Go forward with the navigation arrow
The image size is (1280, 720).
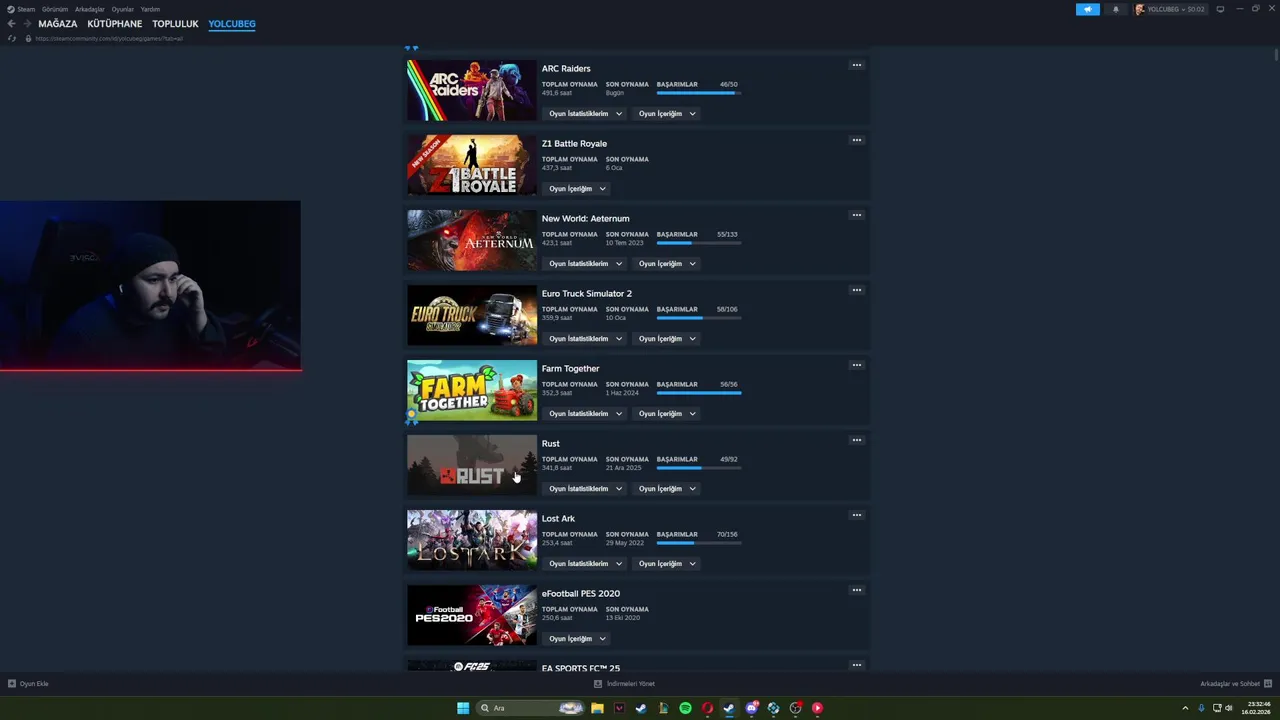tap(27, 23)
